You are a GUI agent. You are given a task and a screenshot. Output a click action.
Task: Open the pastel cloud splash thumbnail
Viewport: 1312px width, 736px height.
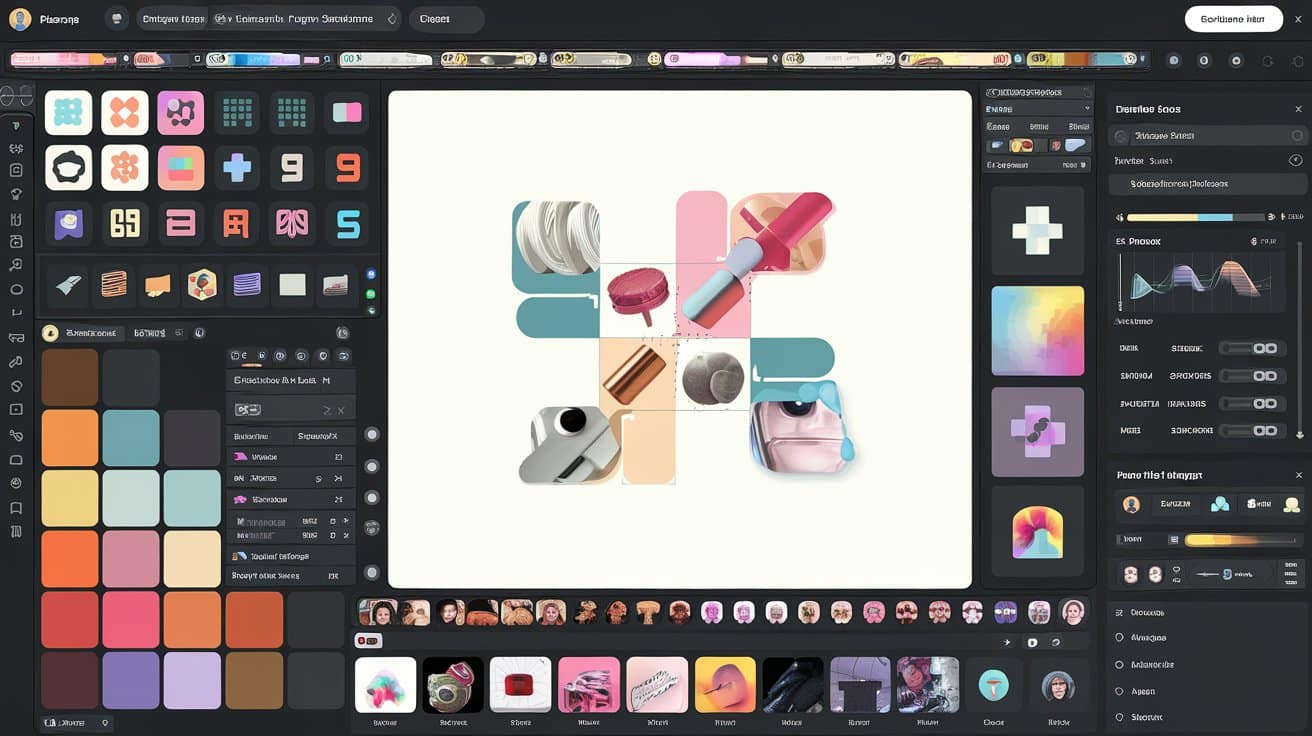(x=385, y=685)
